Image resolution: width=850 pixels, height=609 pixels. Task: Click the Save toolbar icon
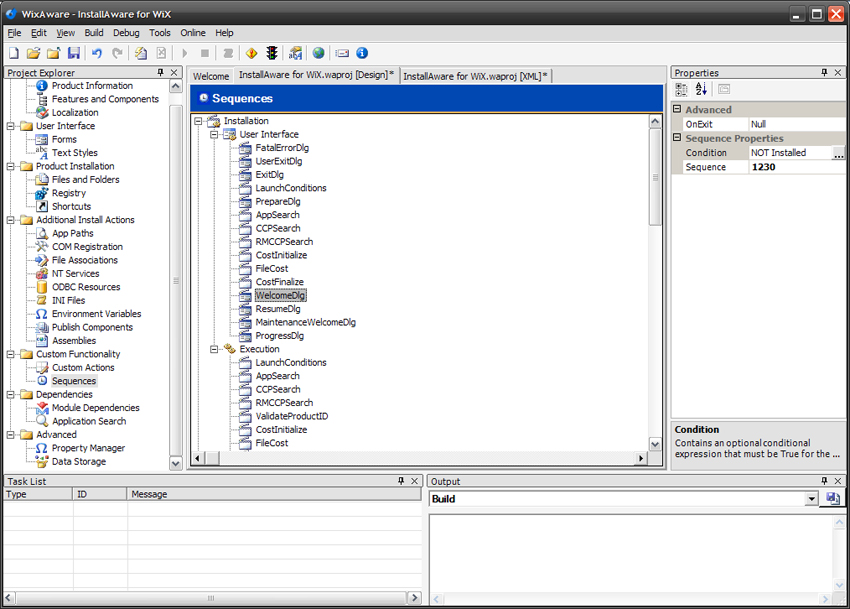pos(74,53)
